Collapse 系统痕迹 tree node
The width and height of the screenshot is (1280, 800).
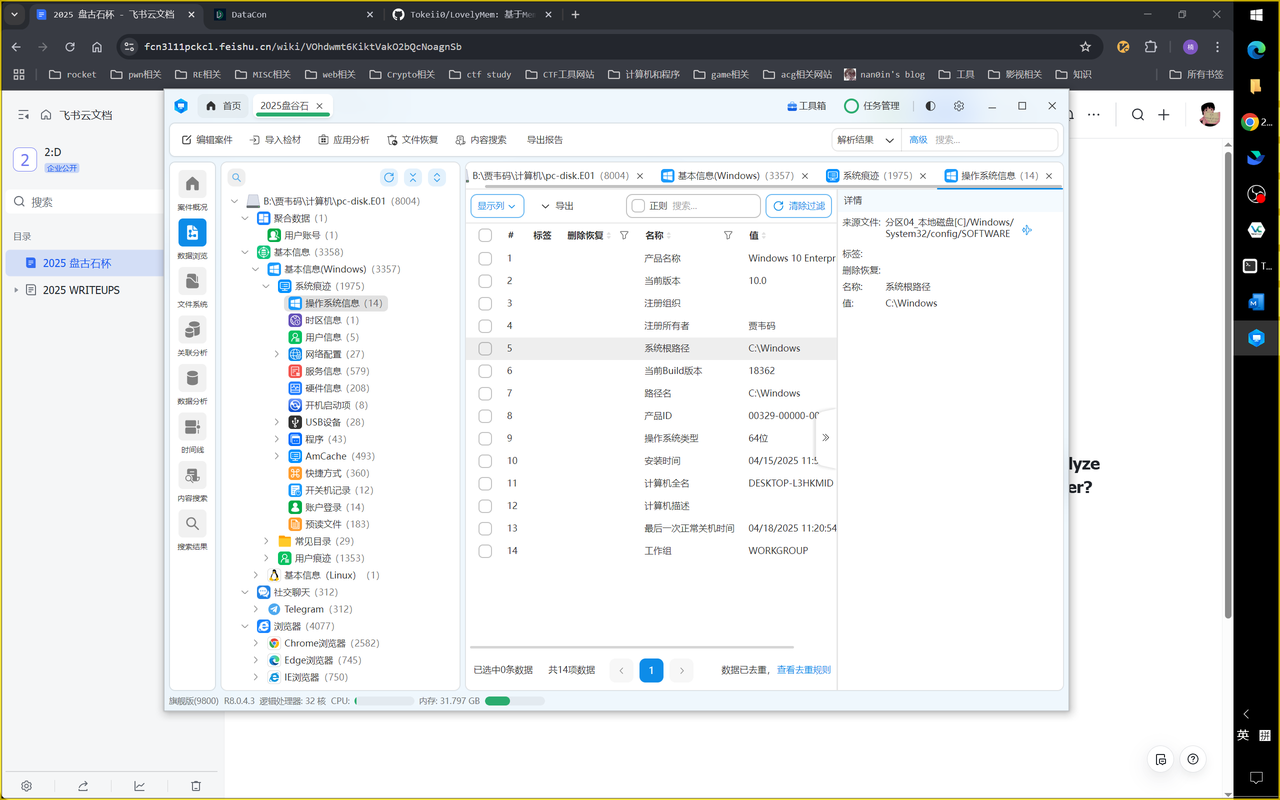(266, 286)
